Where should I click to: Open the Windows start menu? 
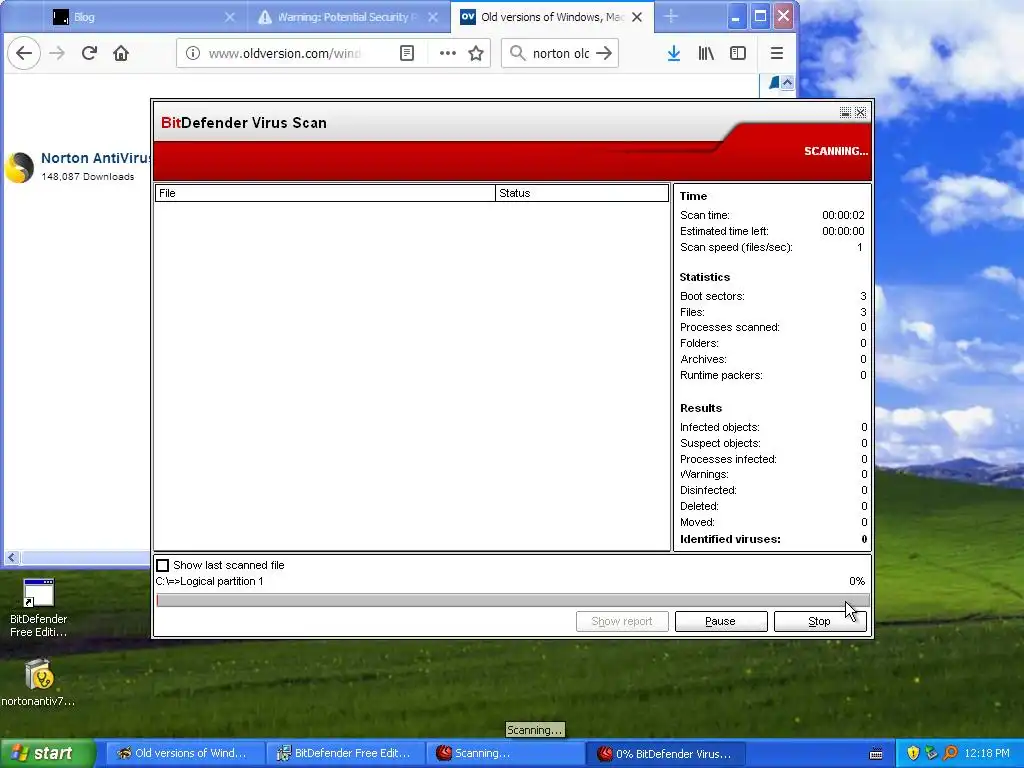(48, 754)
